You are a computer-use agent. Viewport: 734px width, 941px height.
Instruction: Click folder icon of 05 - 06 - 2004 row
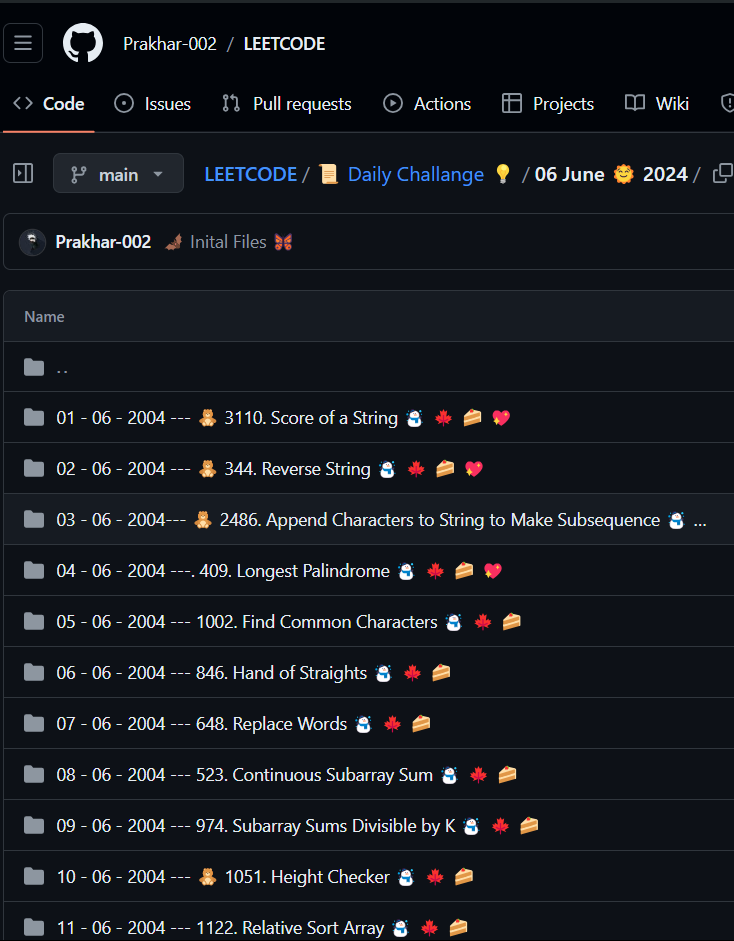[x=34, y=621]
